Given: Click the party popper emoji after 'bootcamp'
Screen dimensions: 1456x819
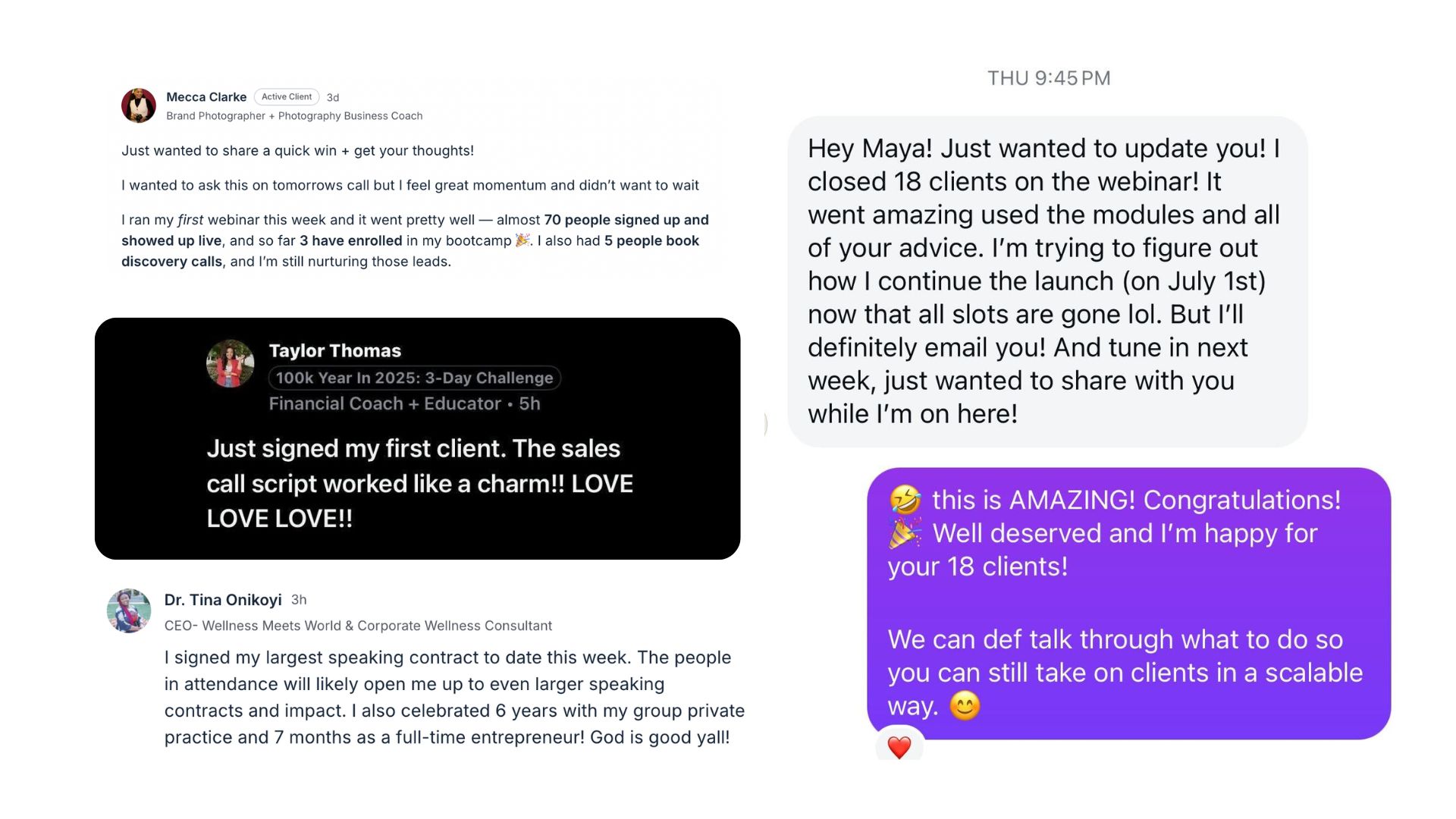Looking at the screenshot, I should point(522,240).
